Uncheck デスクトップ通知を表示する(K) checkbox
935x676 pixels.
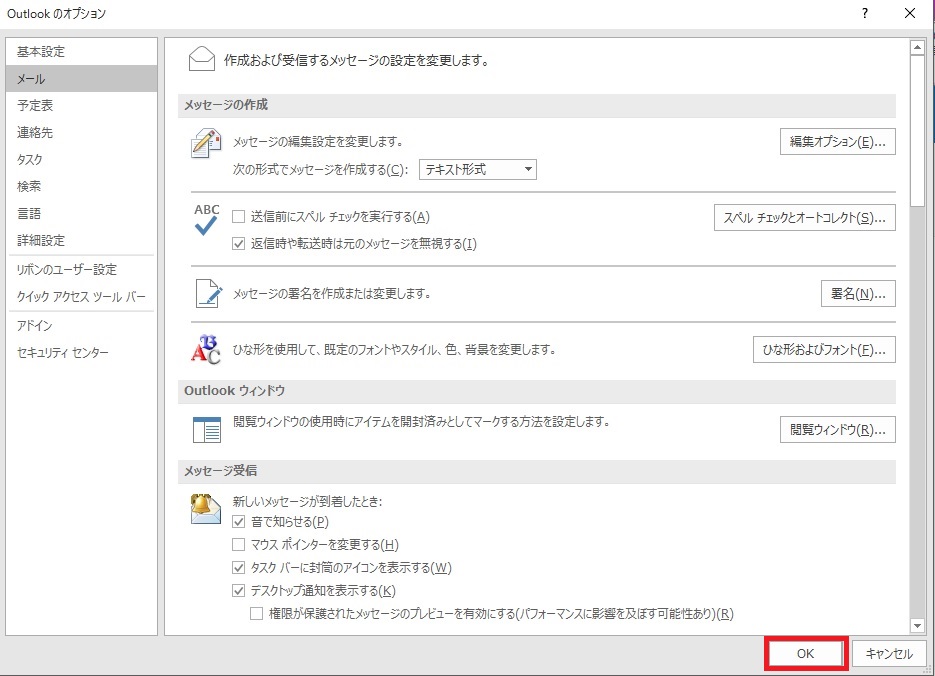pyautogui.click(x=239, y=591)
